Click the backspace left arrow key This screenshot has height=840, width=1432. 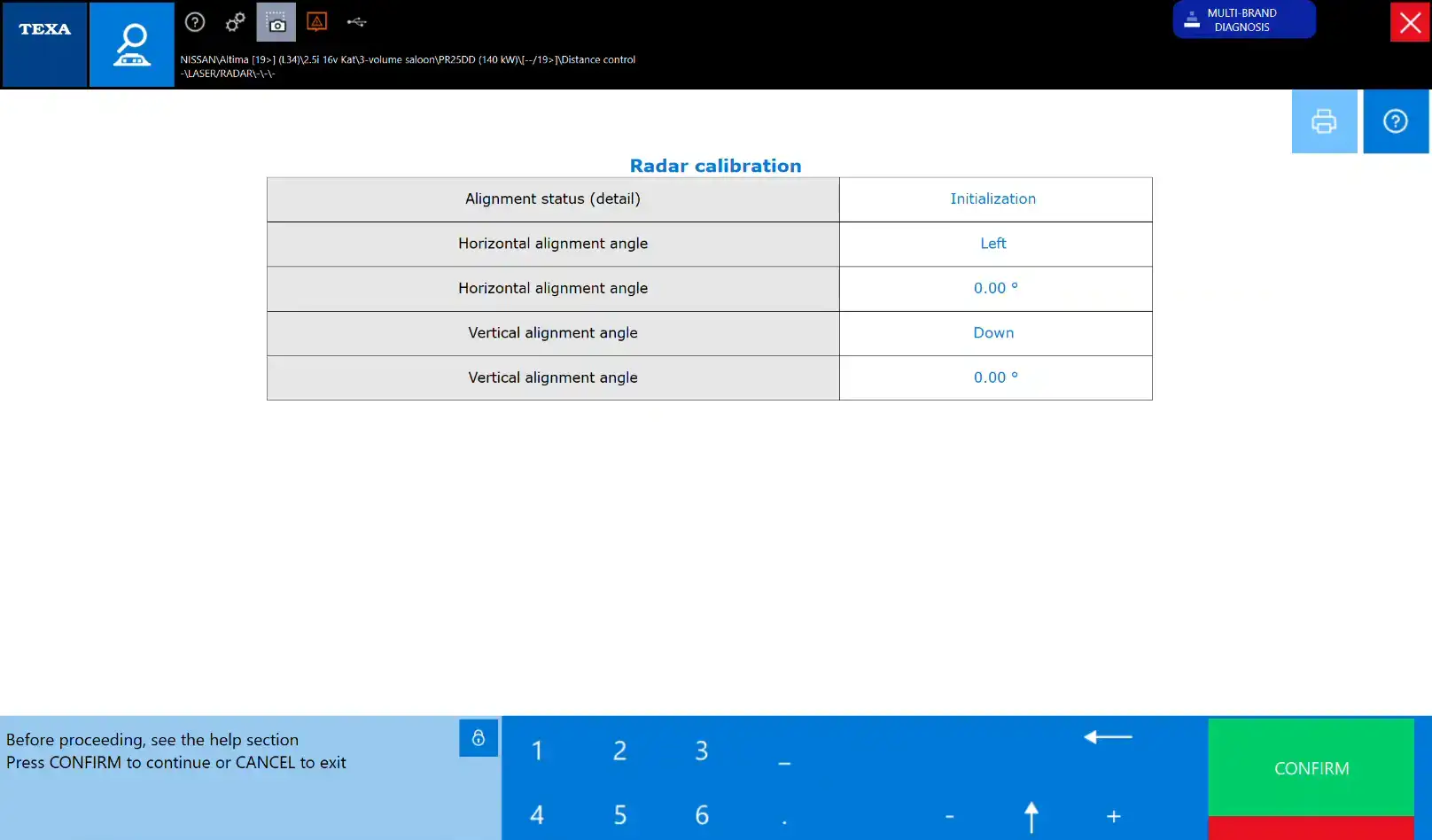coord(1108,737)
